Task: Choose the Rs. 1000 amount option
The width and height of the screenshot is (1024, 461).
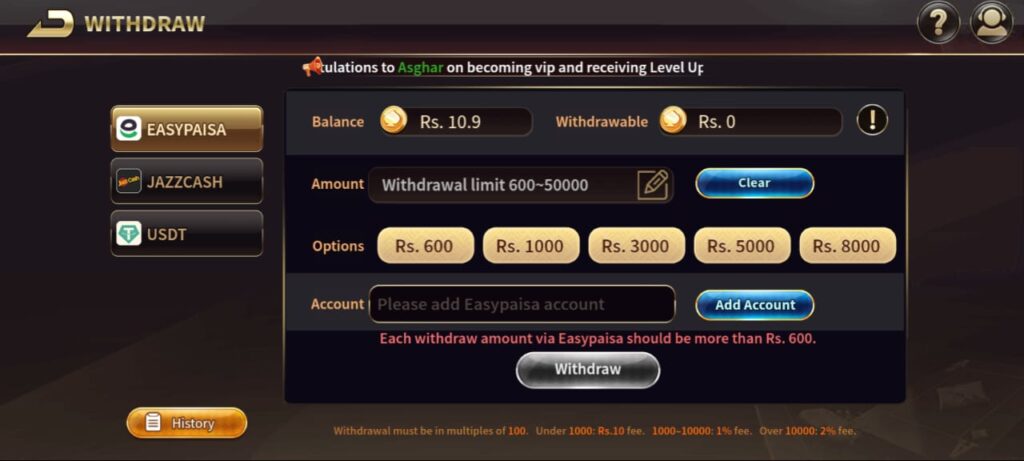Action: 531,246
